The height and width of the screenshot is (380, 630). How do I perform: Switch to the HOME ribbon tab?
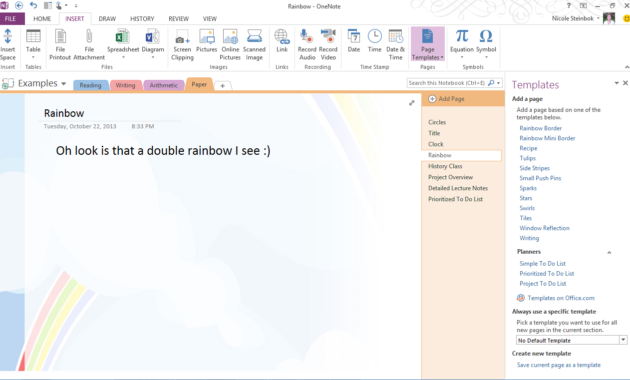(x=42, y=18)
